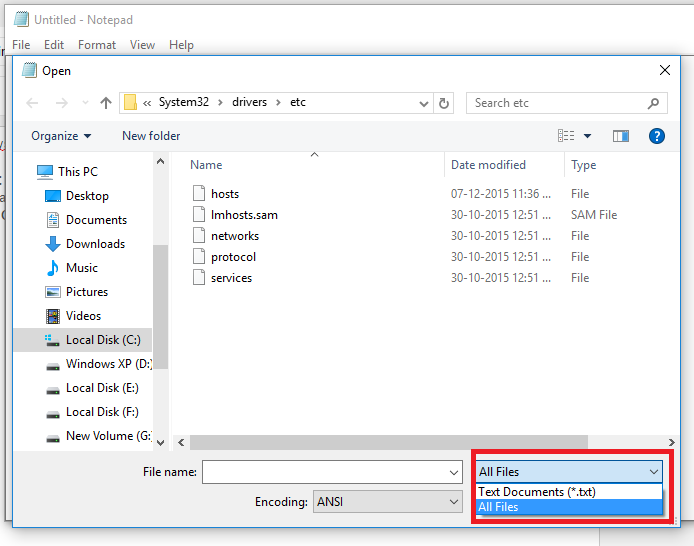This screenshot has height=546, width=694.
Task: Click the Back navigation arrow
Action: pos(32,103)
